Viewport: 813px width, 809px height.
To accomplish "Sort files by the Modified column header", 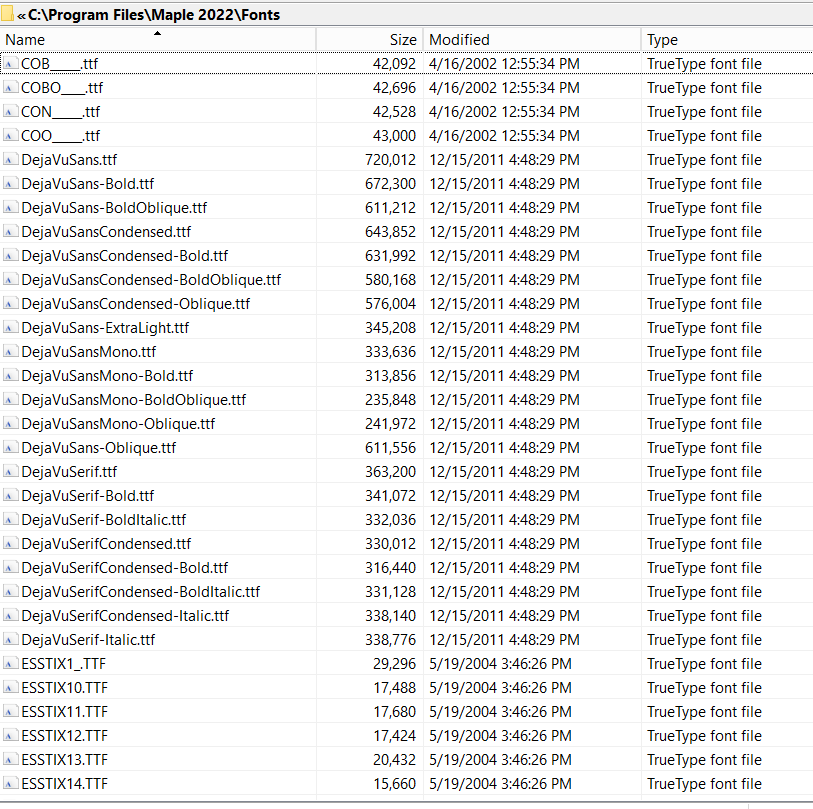I will [x=532, y=39].
